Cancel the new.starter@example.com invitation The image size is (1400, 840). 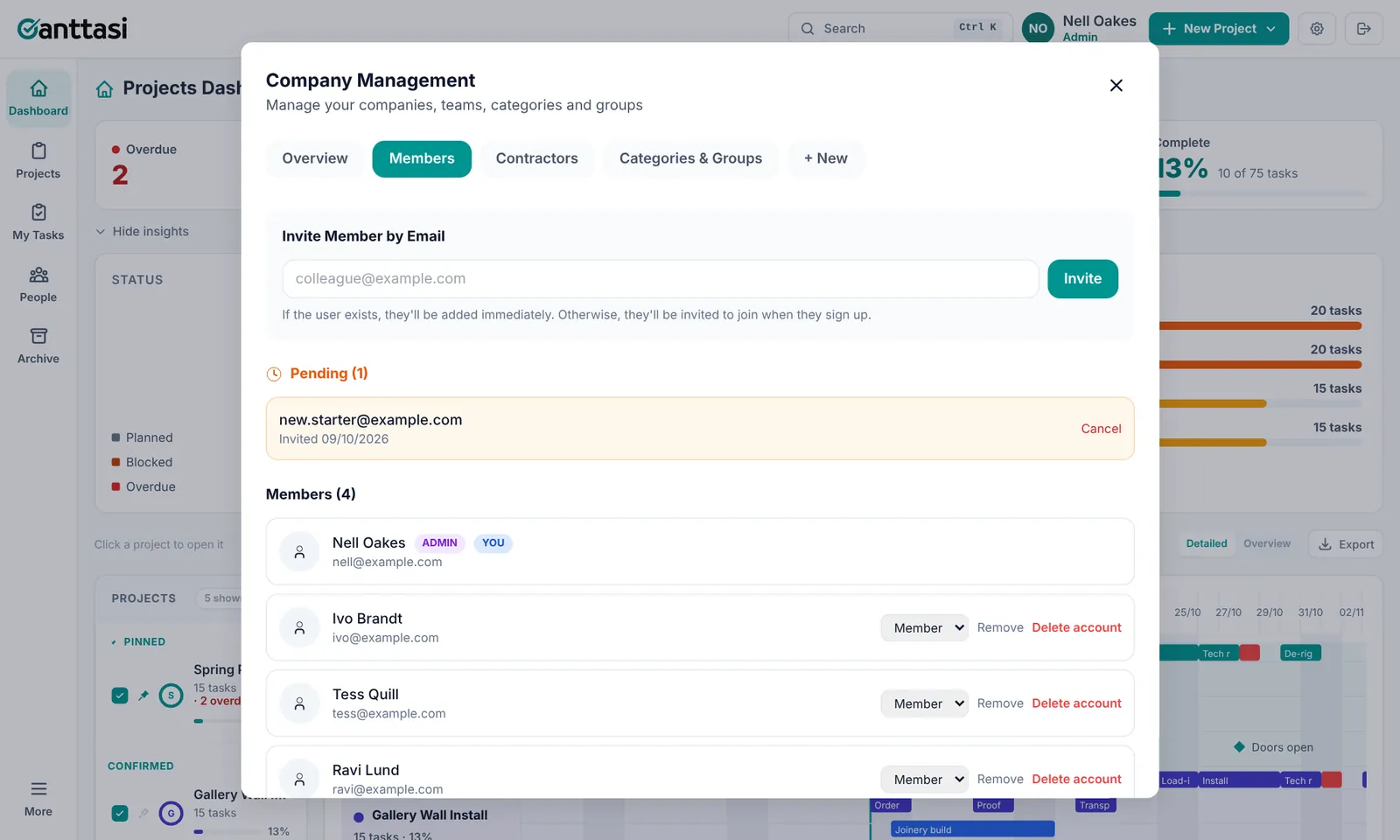pyautogui.click(x=1101, y=429)
